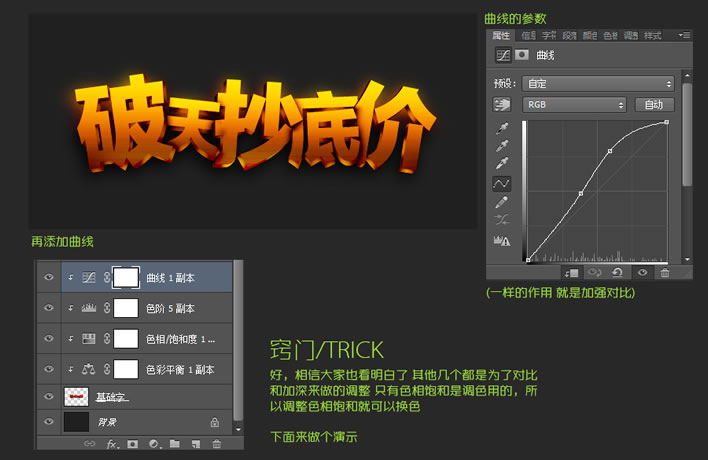Click the clip to layer icon
Image resolution: width=708 pixels, height=460 pixels.
[572, 273]
